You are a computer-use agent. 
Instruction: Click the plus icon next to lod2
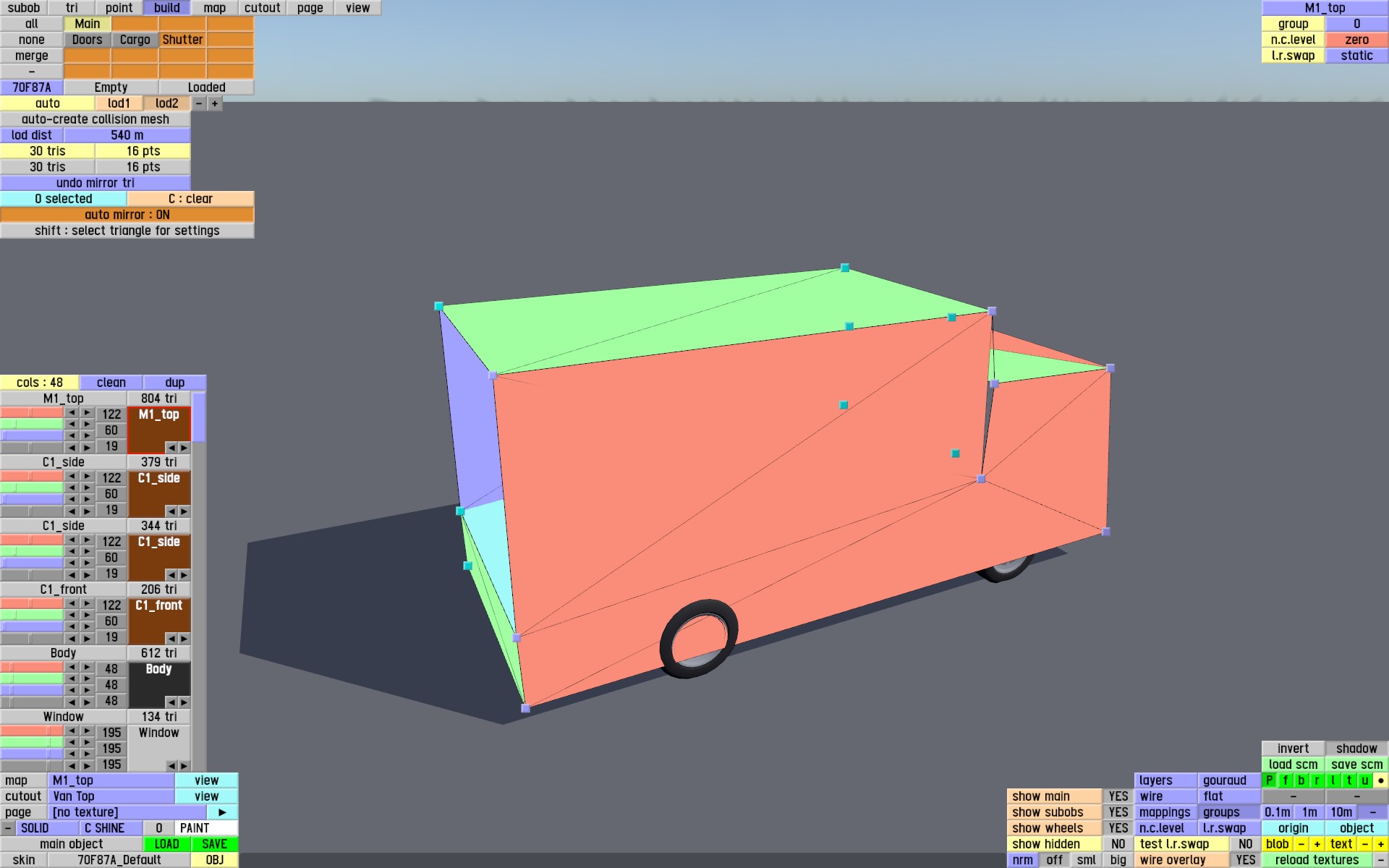(x=215, y=103)
